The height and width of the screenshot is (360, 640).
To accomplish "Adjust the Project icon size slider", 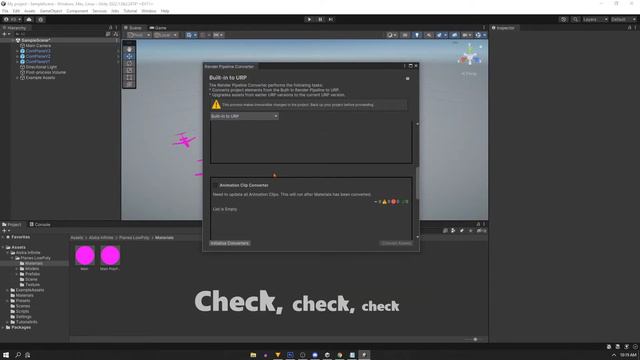I will (x=475, y=339).
